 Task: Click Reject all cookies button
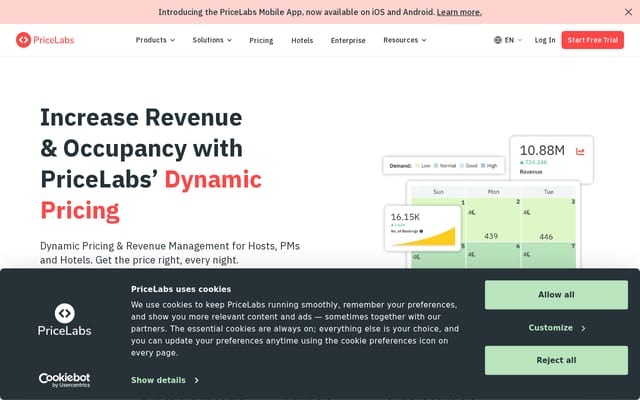pos(556,360)
